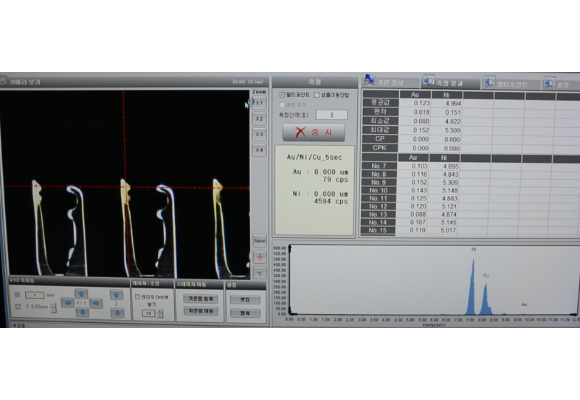Select row No. 8 in results list
This screenshot has height=400, width=580.
[x=379, y=174]
